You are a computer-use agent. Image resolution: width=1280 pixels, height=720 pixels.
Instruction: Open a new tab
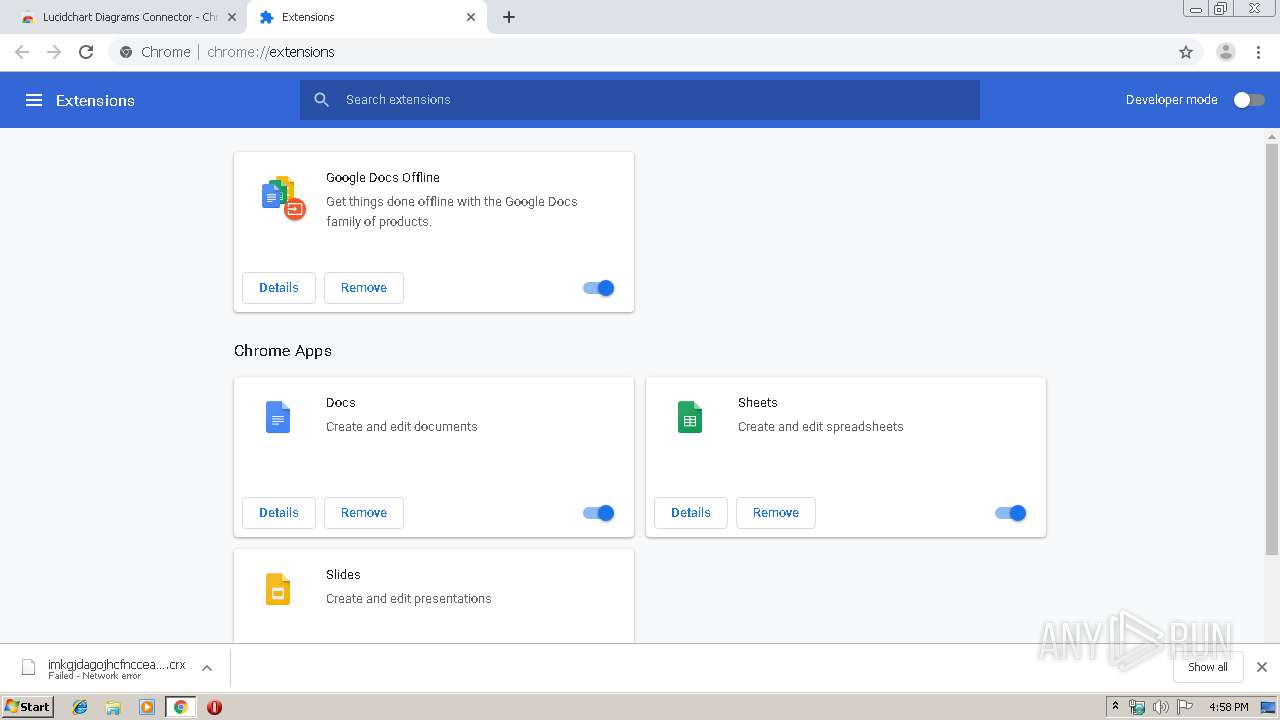509,17
